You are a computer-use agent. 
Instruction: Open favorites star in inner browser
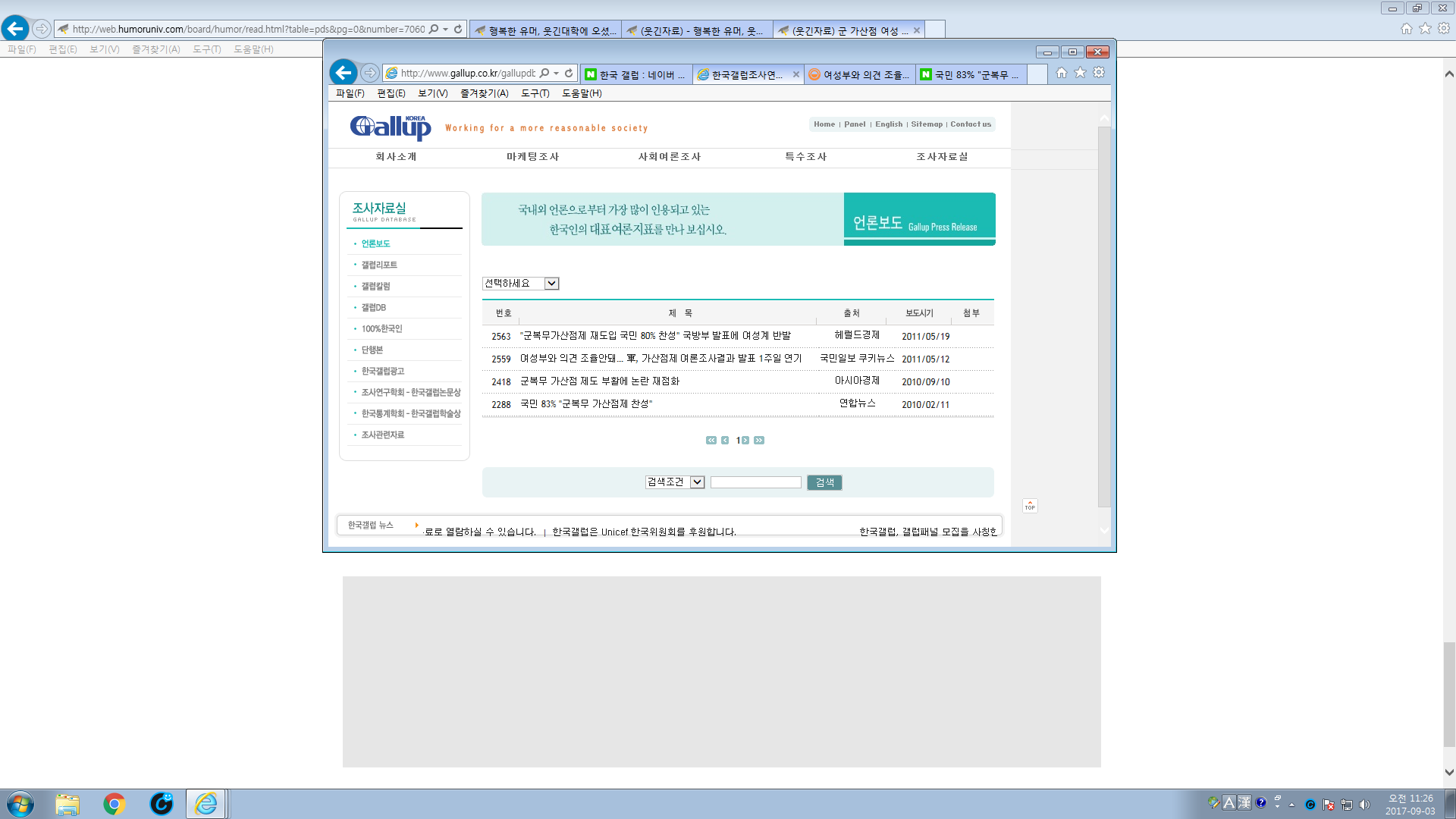coord(1080,73)
